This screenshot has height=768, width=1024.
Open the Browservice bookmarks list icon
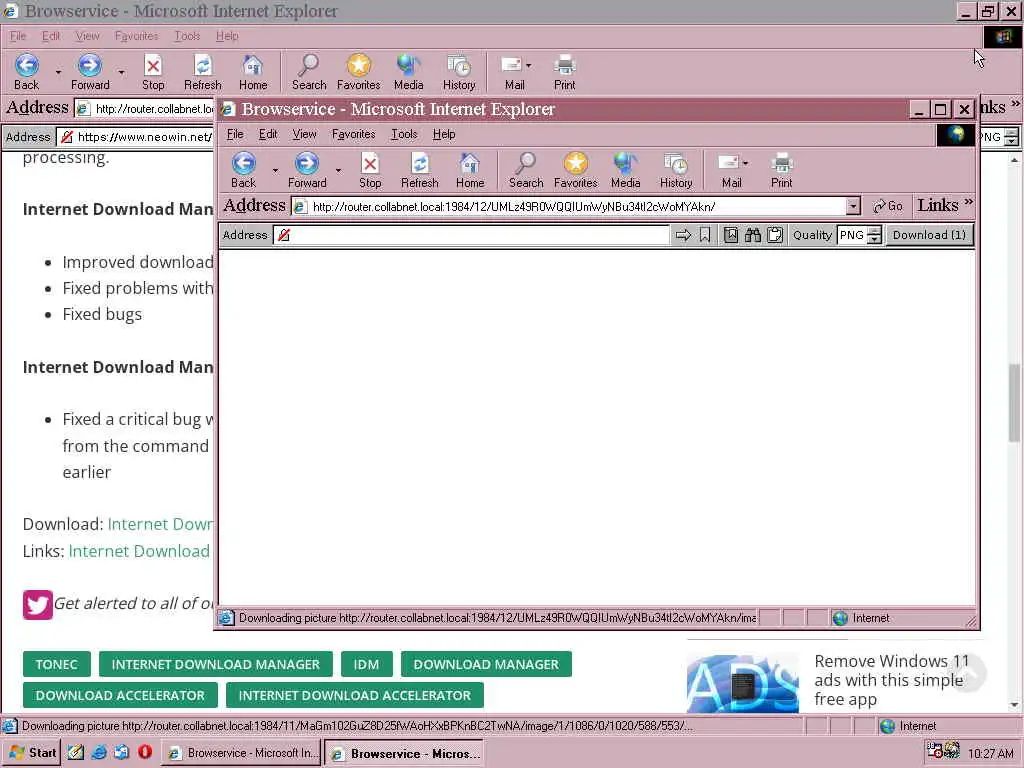(x=731, y=235)
